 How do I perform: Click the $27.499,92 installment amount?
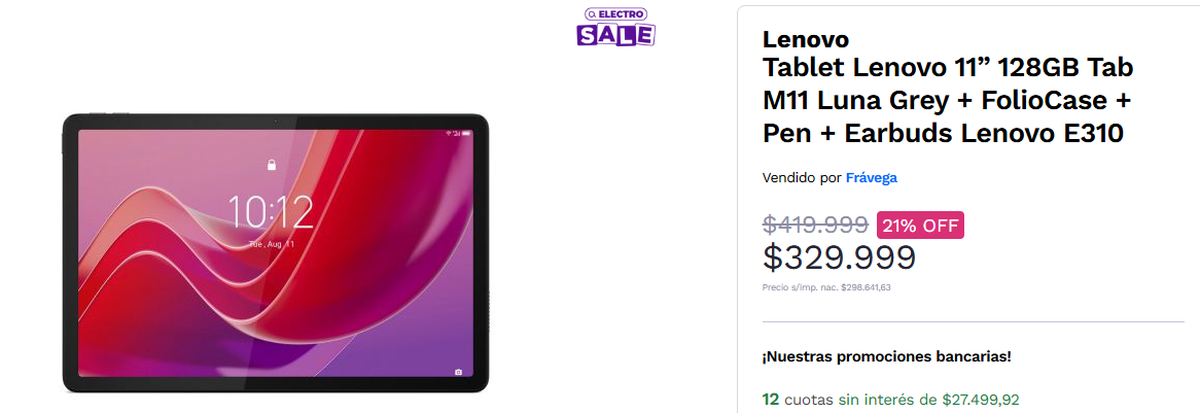(980, 399)
